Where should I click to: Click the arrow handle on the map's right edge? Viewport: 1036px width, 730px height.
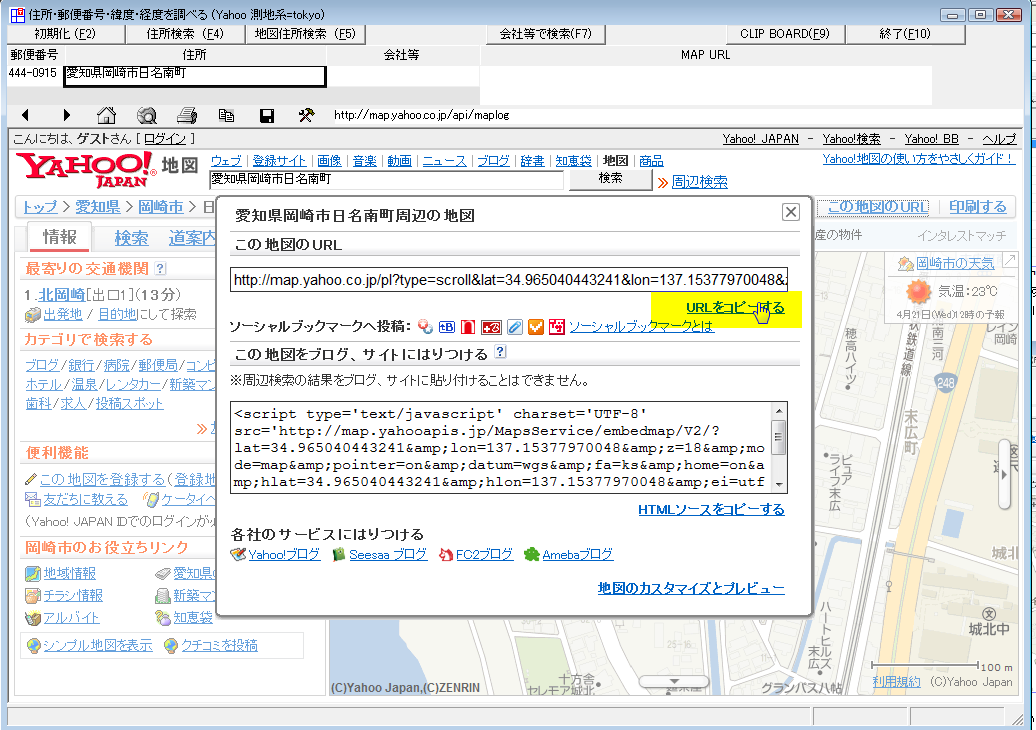(1004, 474)
